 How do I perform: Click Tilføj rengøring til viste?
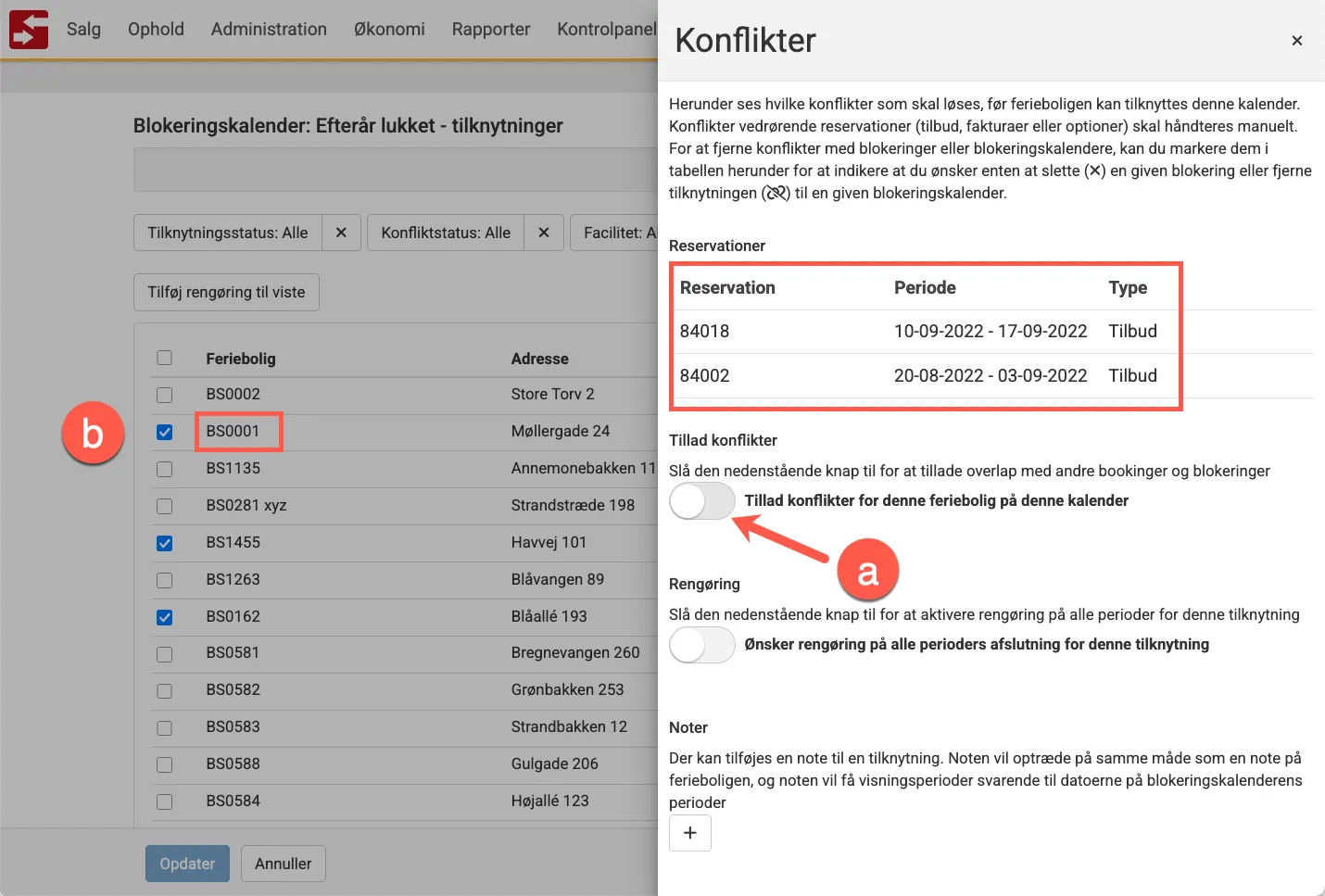226,292
